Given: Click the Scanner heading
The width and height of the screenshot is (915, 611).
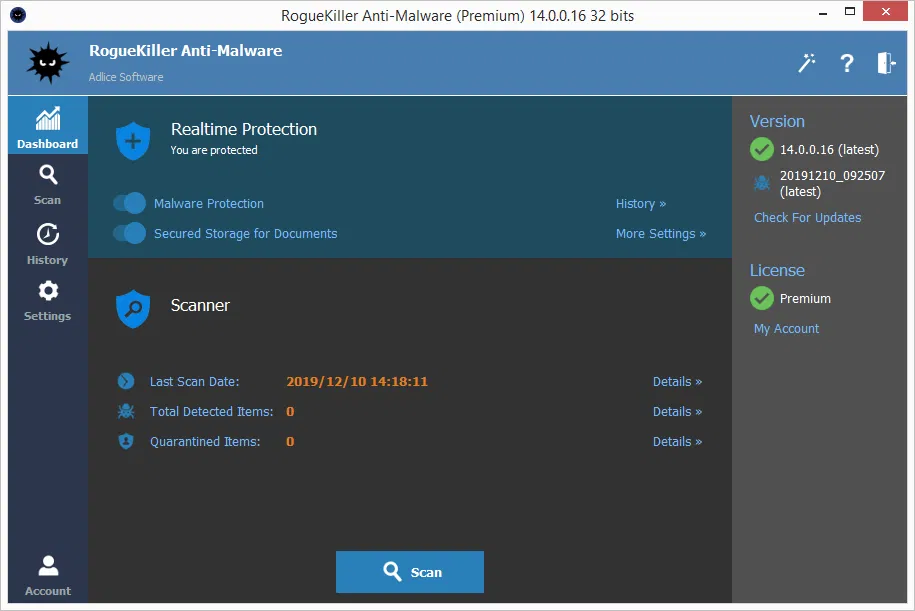Looking at the screenshot, I should coord(200,305).
